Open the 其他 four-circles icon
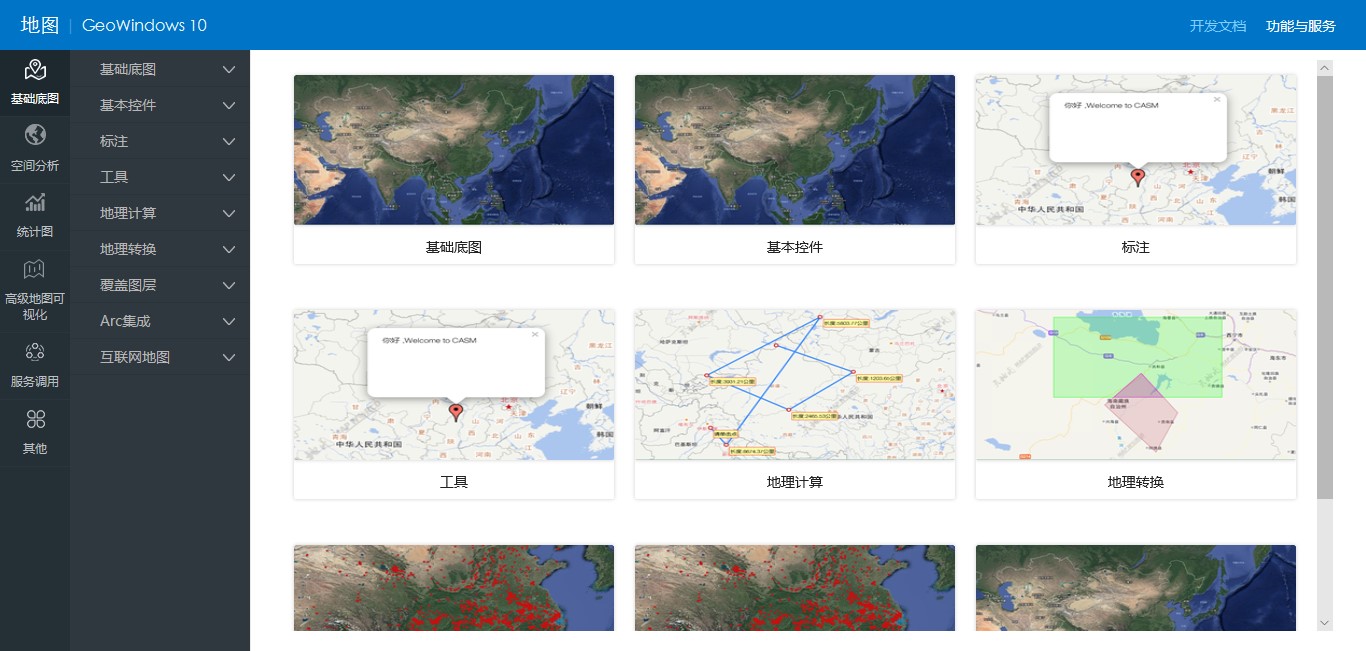This screenshot has width=1366, height=651. 35,419
